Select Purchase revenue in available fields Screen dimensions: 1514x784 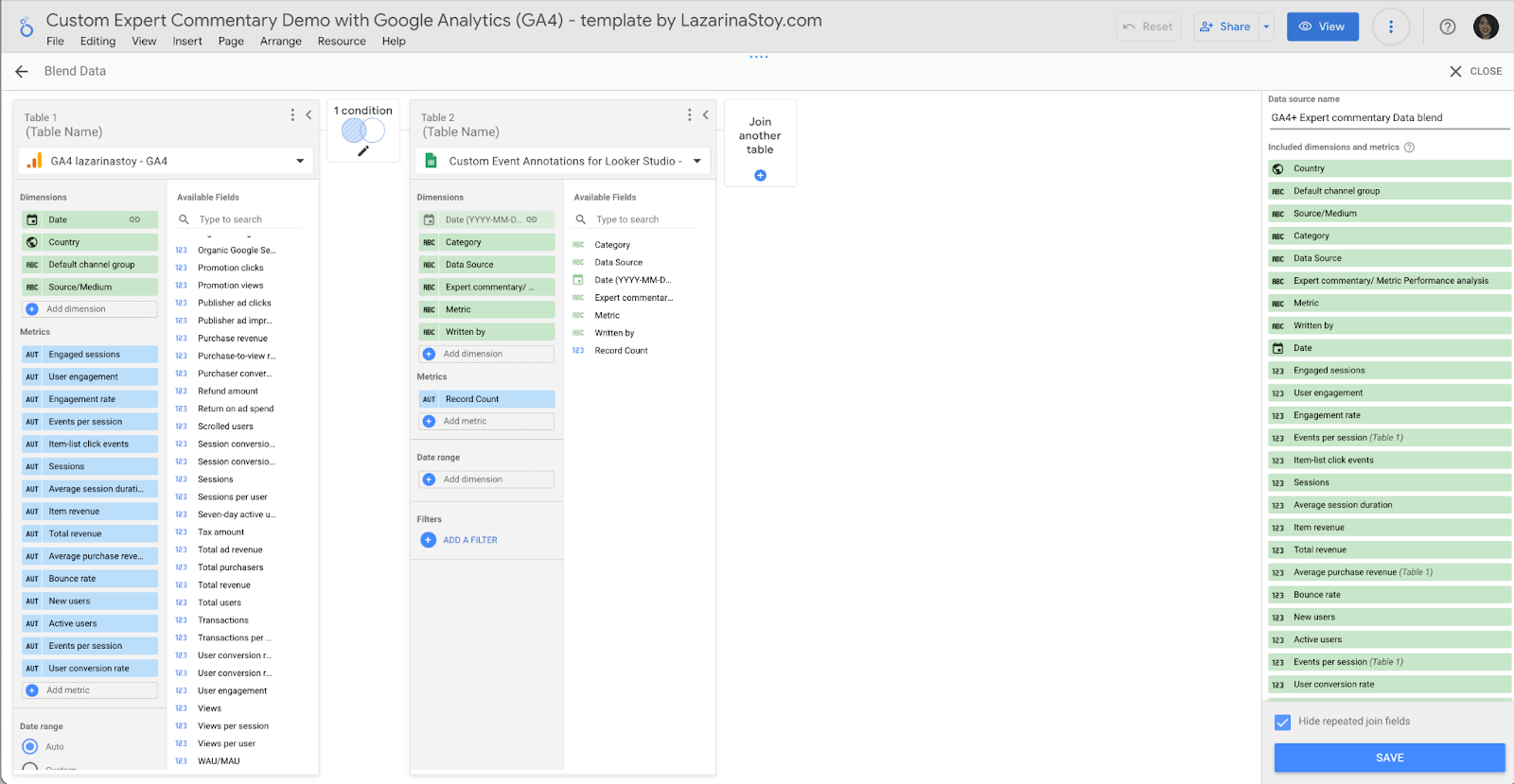(233, 339)
